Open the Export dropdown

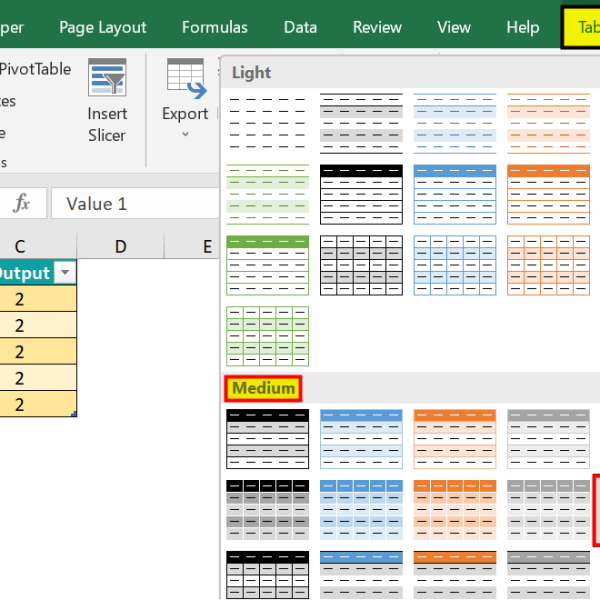click(x=185, y=99)
